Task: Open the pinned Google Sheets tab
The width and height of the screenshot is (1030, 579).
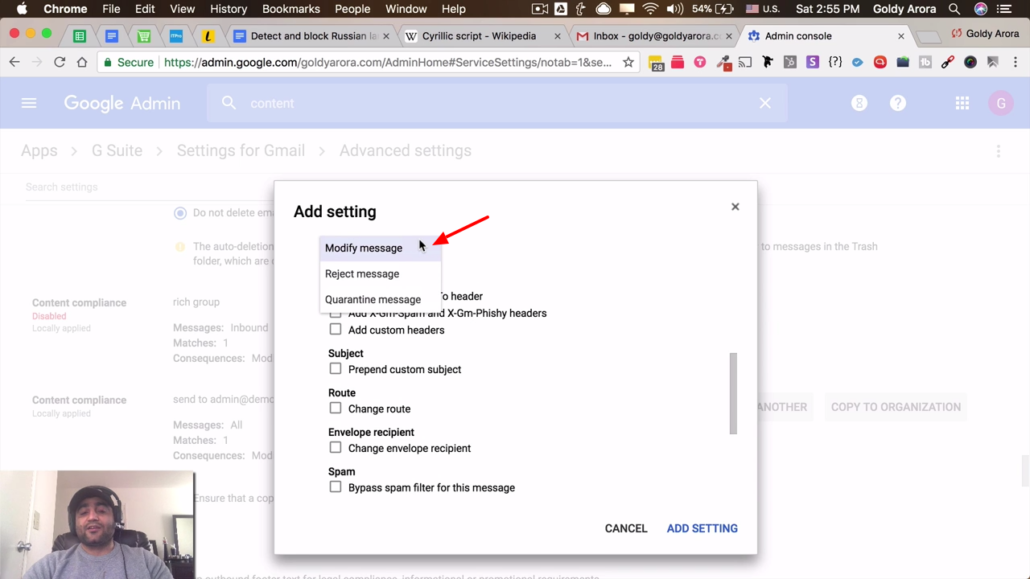Action: (x=79, y=36)
